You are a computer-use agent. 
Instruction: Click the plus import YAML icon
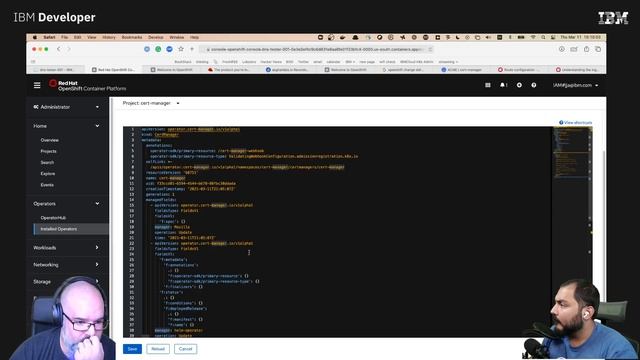519,85
